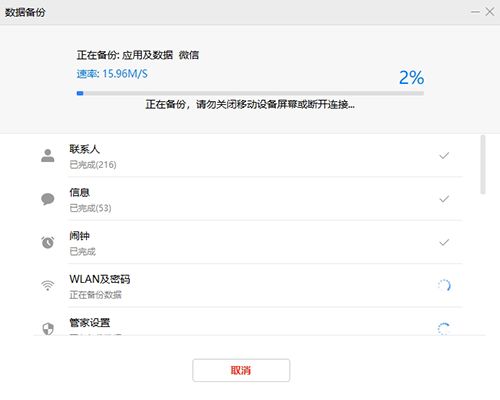Viewport: 500px width, 400px height.
Task: Click the 请勿关闭移动设备屏幕 warning message
Action: coord(250,105)
